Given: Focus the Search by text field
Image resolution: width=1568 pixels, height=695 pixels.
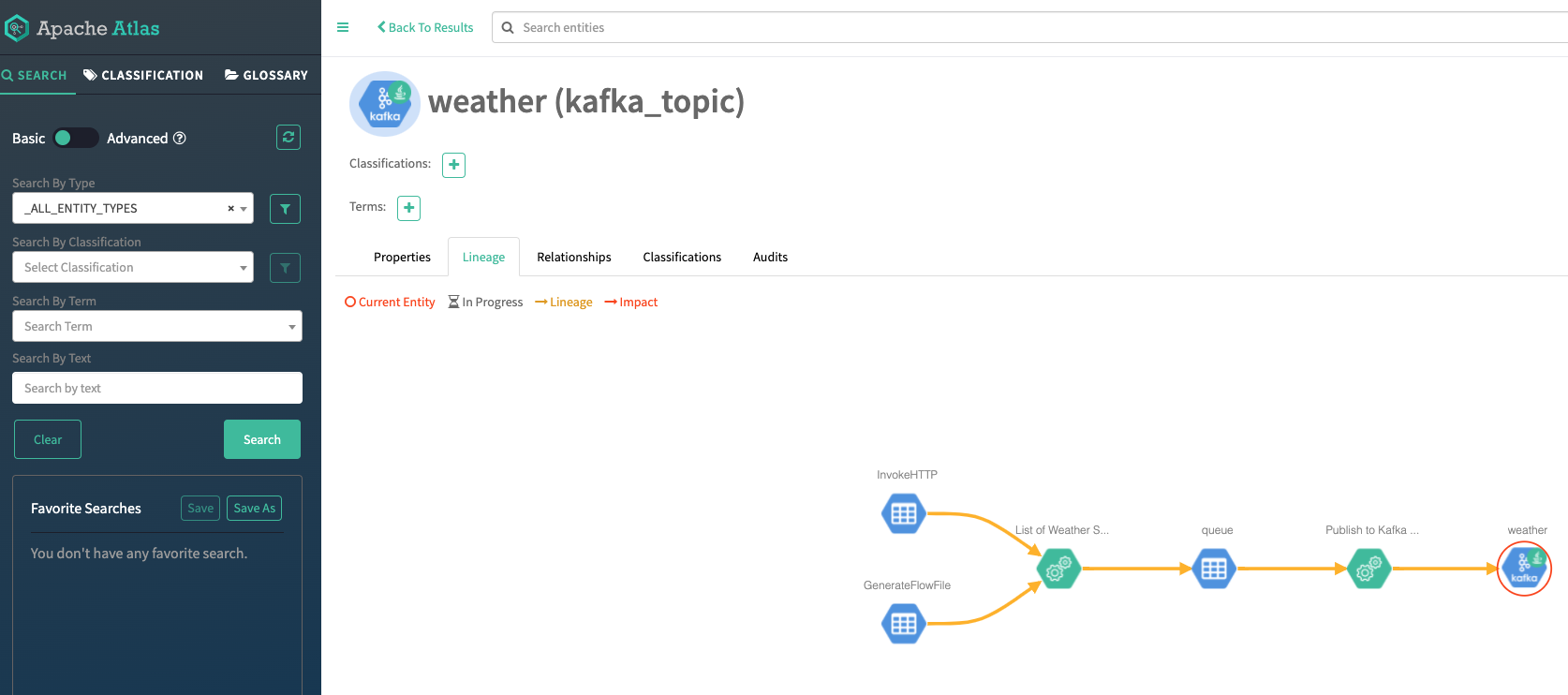Looking at the screenshot, I should tap(157, 388).
